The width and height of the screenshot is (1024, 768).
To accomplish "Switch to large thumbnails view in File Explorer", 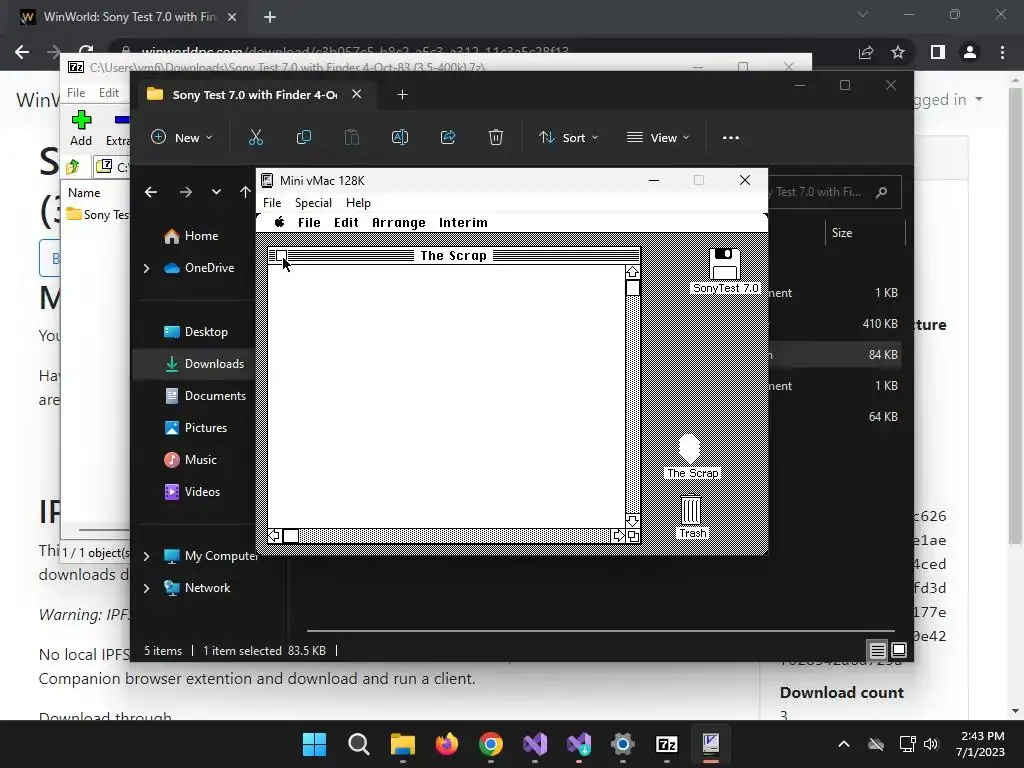I will click(x=899, y=650).
